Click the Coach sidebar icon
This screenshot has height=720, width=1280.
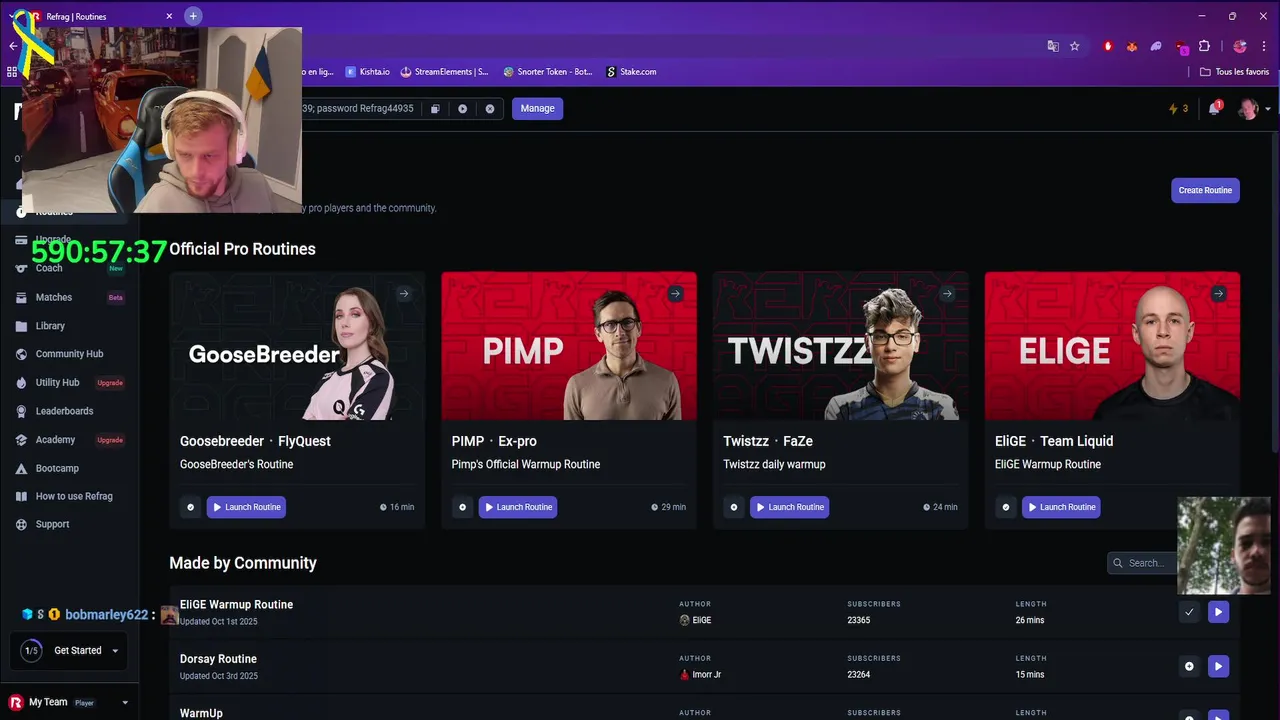[x=21, y=268]
